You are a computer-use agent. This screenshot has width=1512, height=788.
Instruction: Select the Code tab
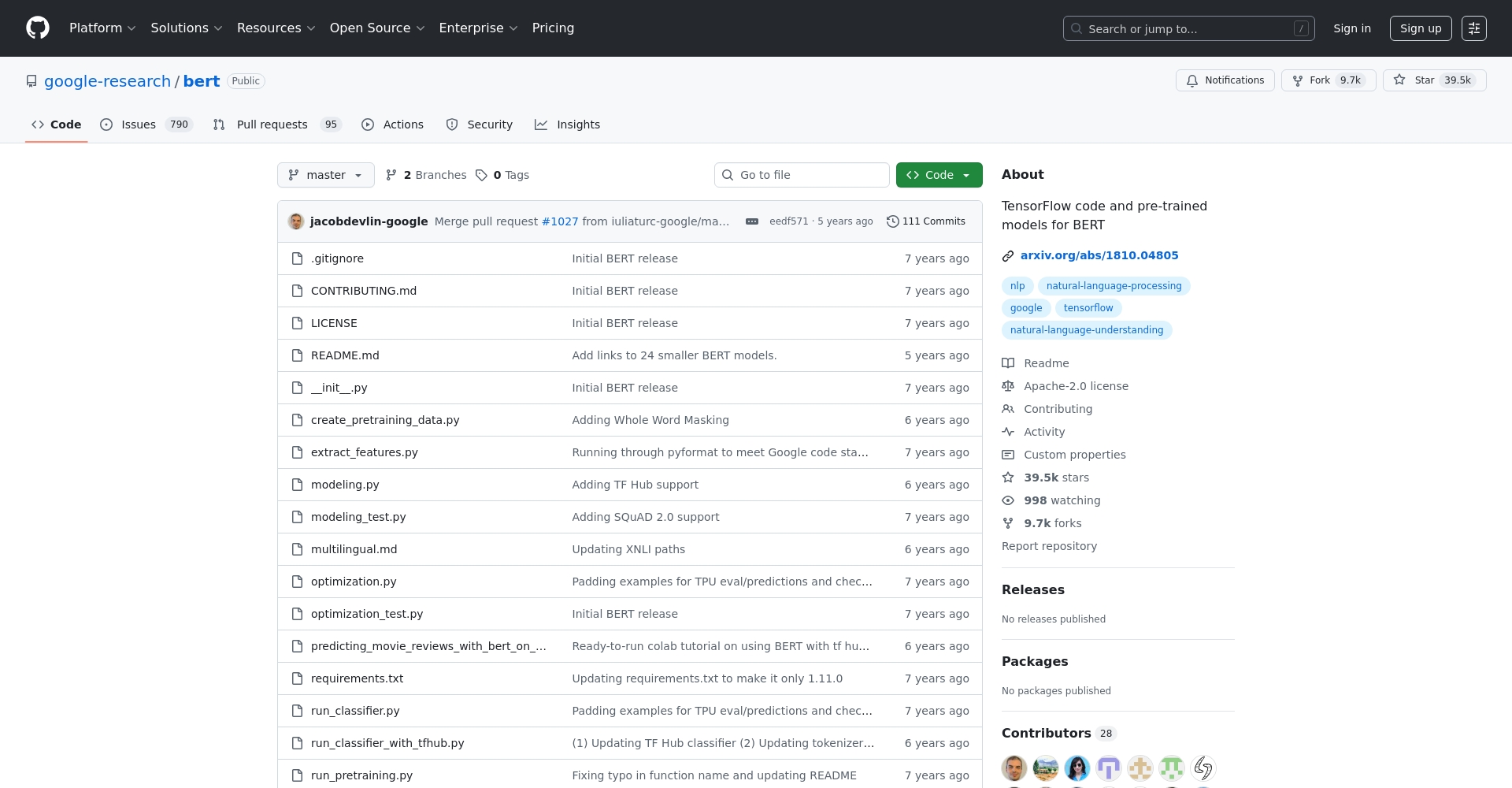(x=56, y=125)
